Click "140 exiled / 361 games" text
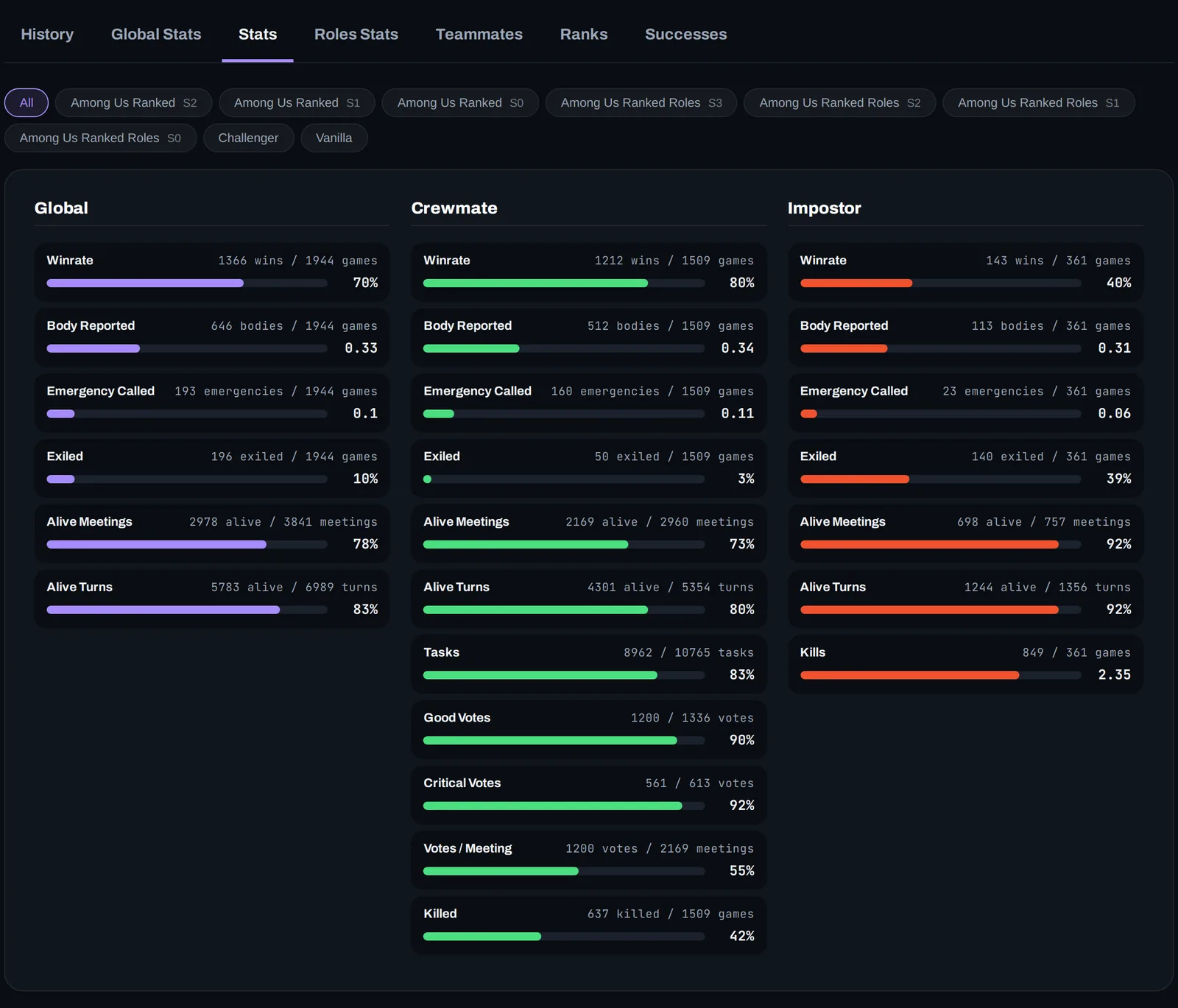 (x=1051, y=457)
